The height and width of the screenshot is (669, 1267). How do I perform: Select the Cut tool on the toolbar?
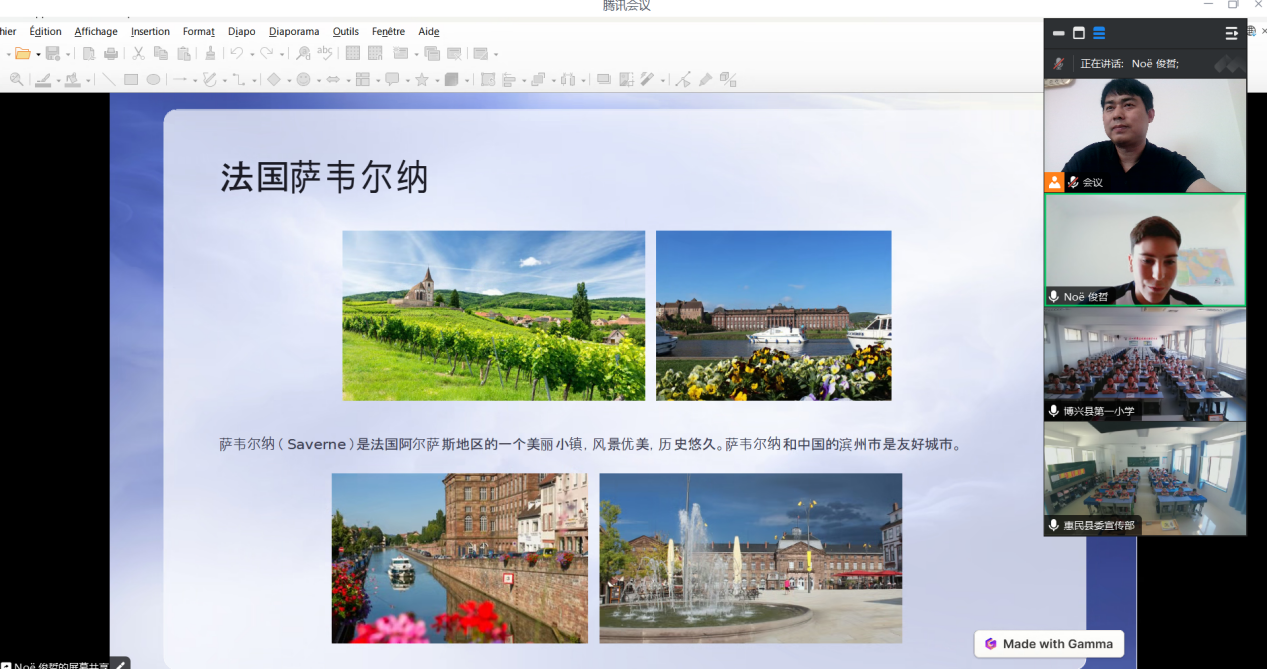pyautogui.click(x=138, y=53)
